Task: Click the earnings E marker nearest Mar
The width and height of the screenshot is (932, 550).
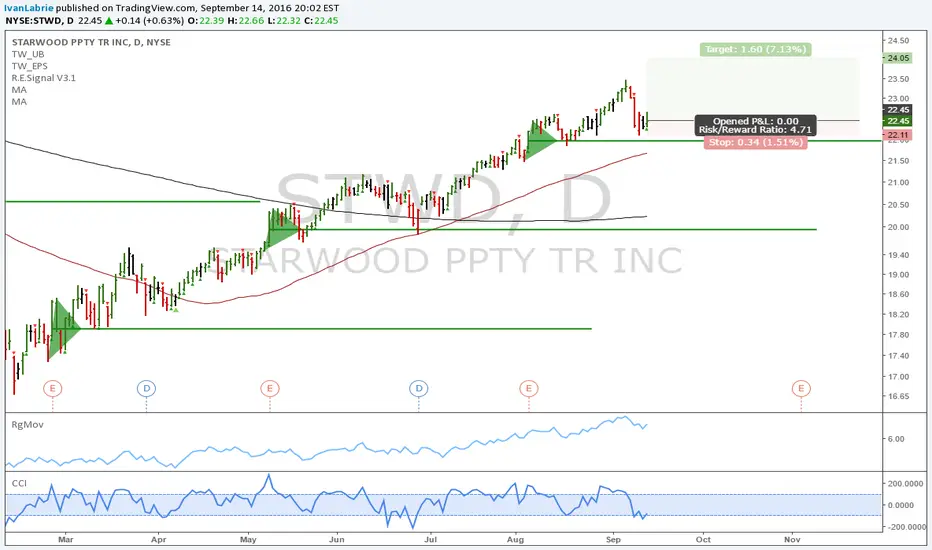Action: 52,389
